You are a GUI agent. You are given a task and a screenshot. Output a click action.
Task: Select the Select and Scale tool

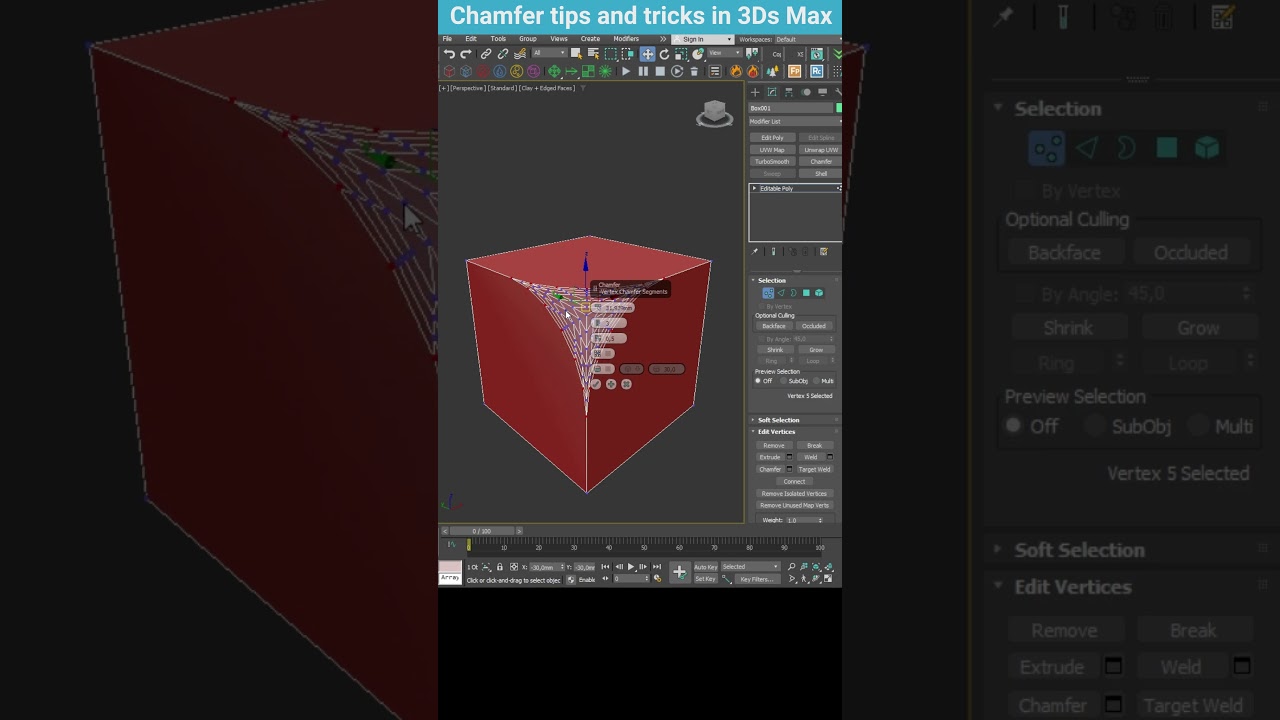click(681, 54)
